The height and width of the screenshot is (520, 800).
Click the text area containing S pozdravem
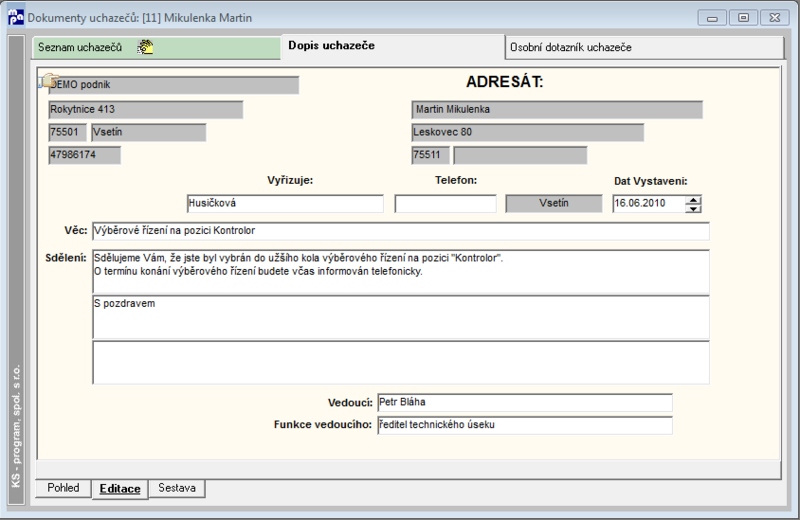[401, 317]
